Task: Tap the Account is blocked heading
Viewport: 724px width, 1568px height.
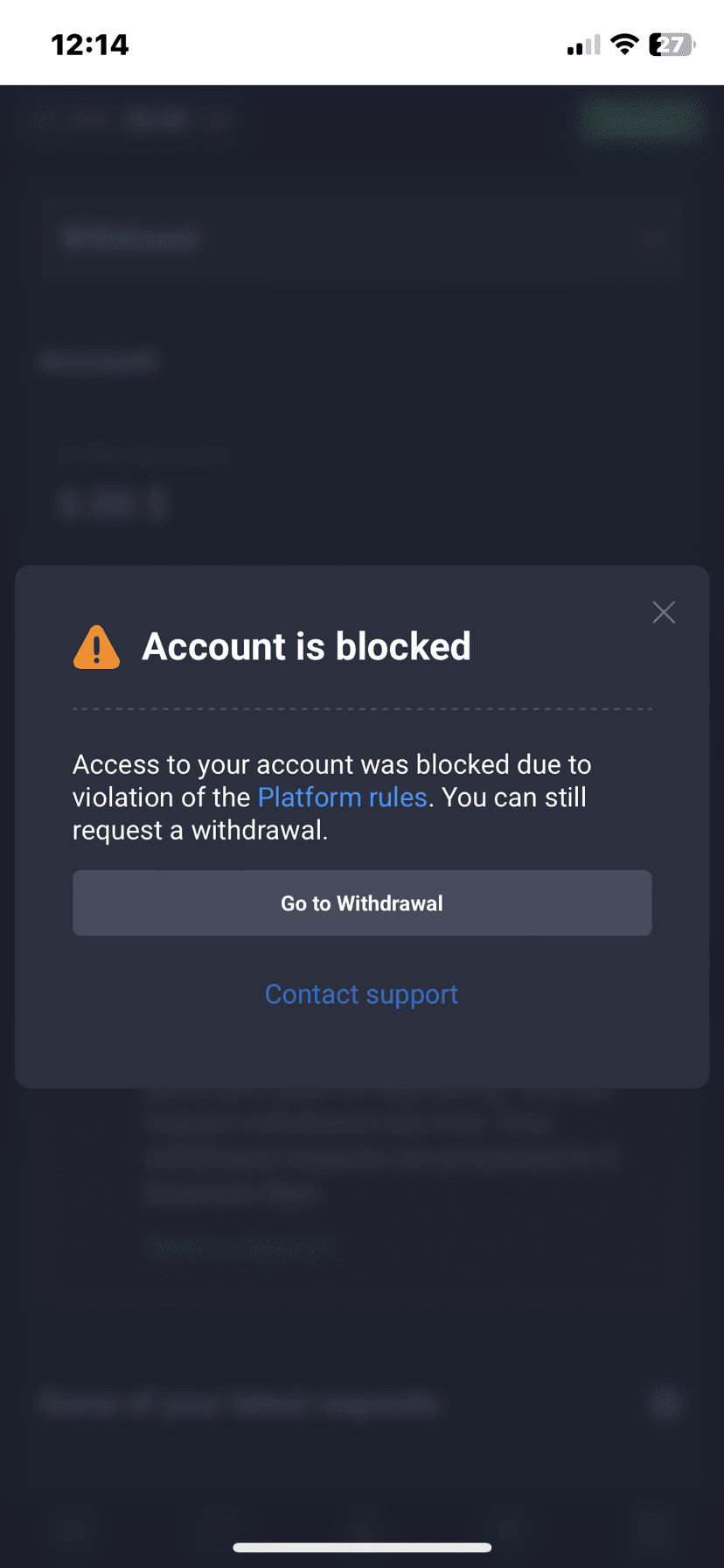Action: click(x=306, y=647)
